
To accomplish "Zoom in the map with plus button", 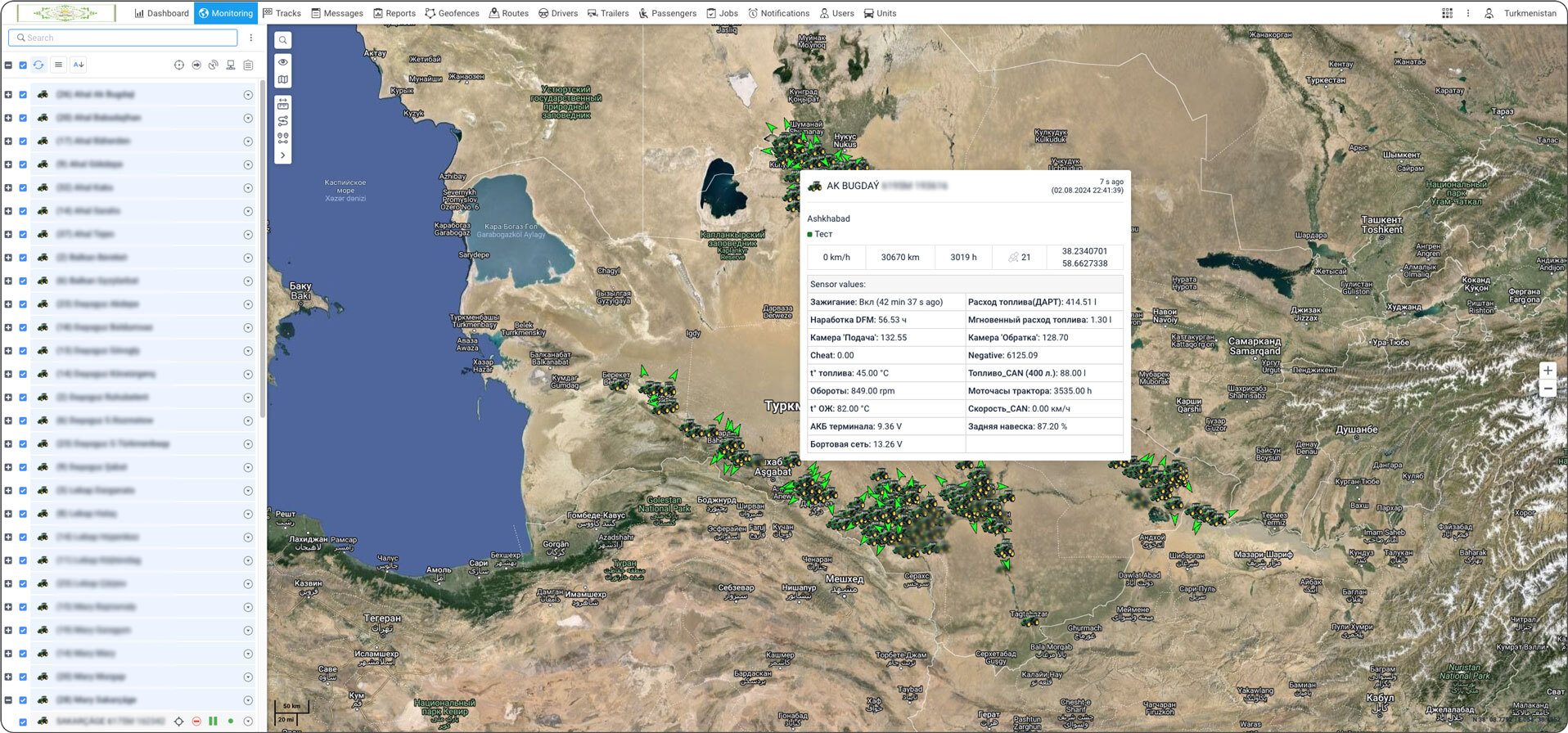I will (x=1548, y=371).
